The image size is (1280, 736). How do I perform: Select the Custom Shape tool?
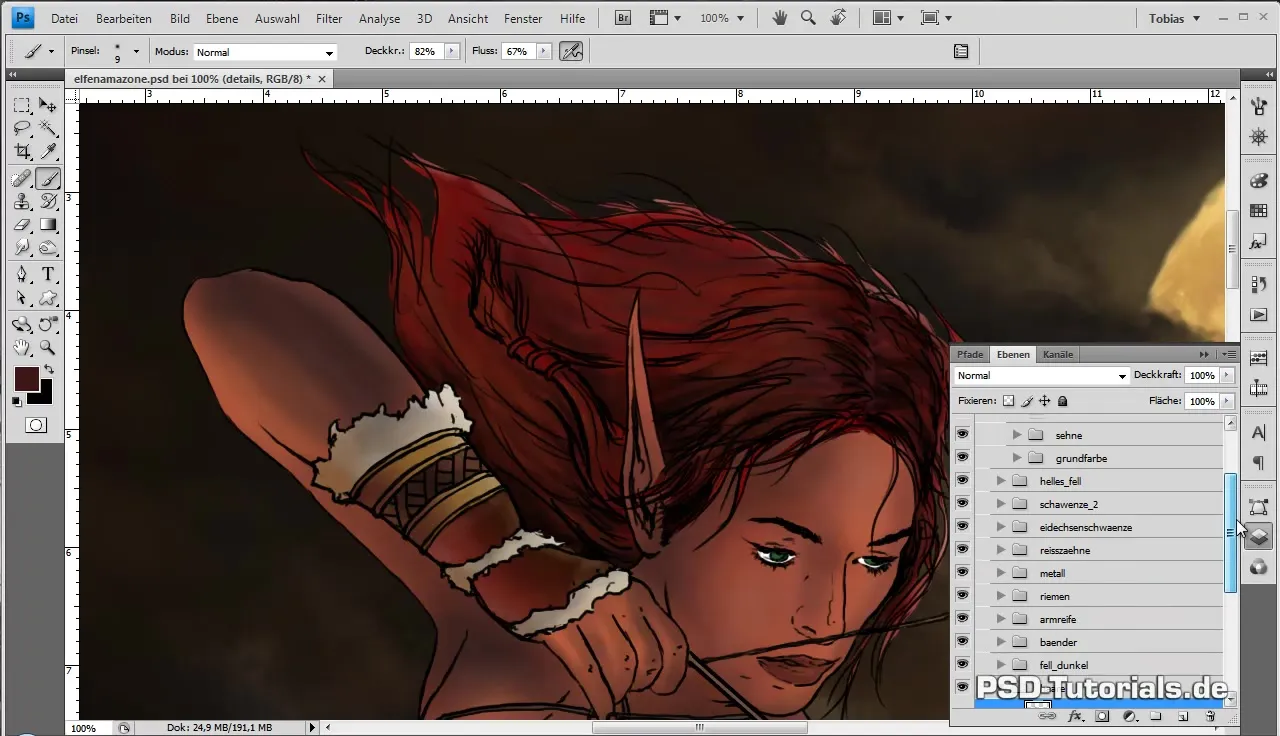(47, 298)
